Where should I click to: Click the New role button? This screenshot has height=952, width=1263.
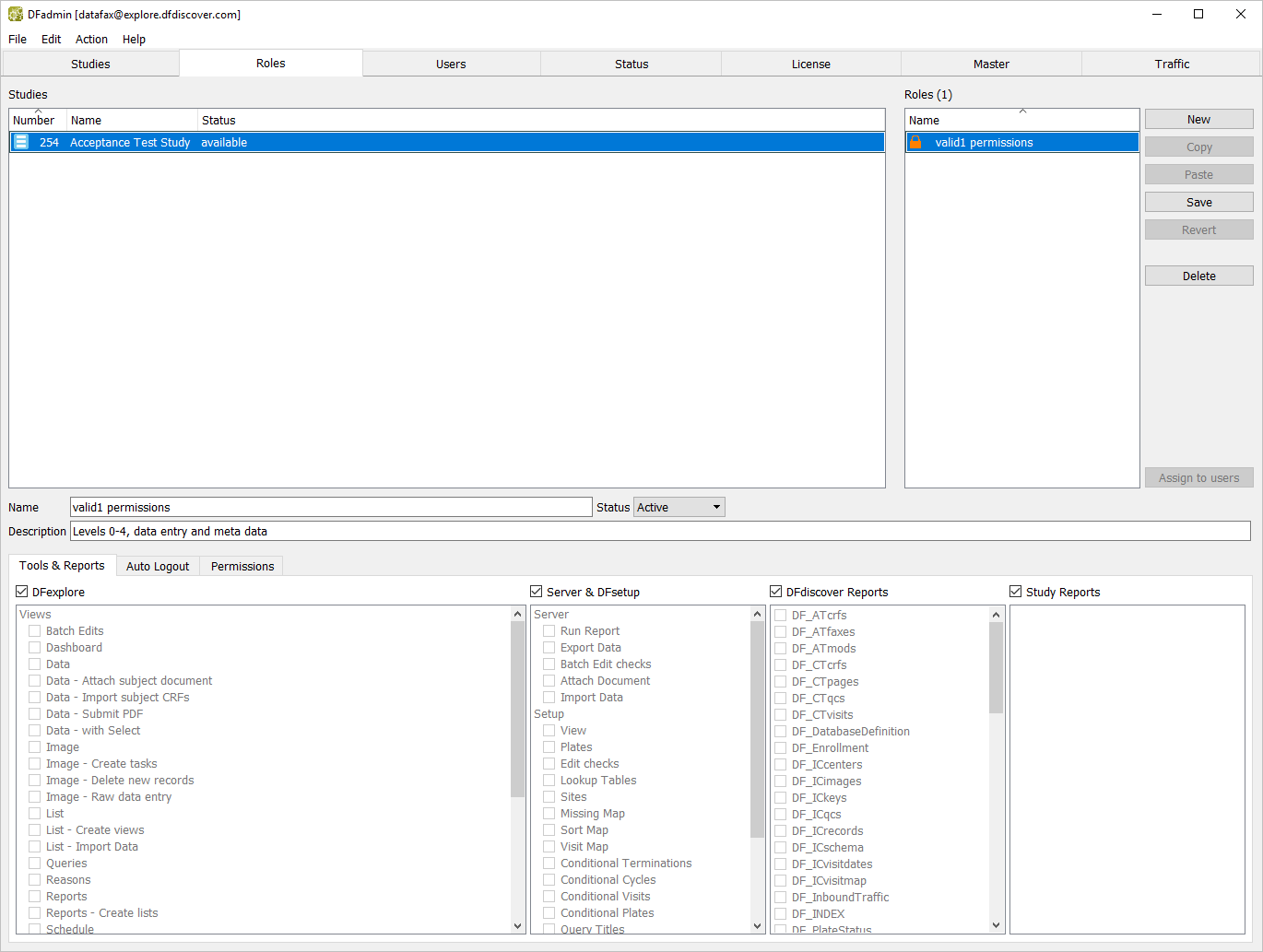coord(1198,119)
